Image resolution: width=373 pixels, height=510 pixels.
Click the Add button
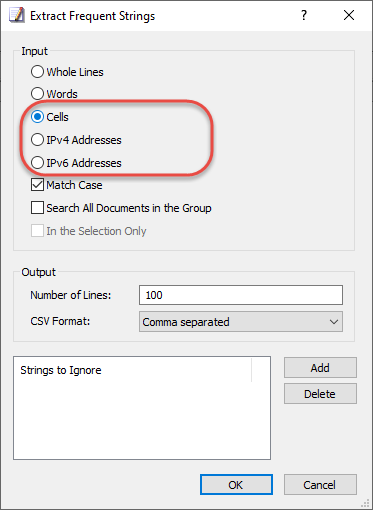coord(320,368)
